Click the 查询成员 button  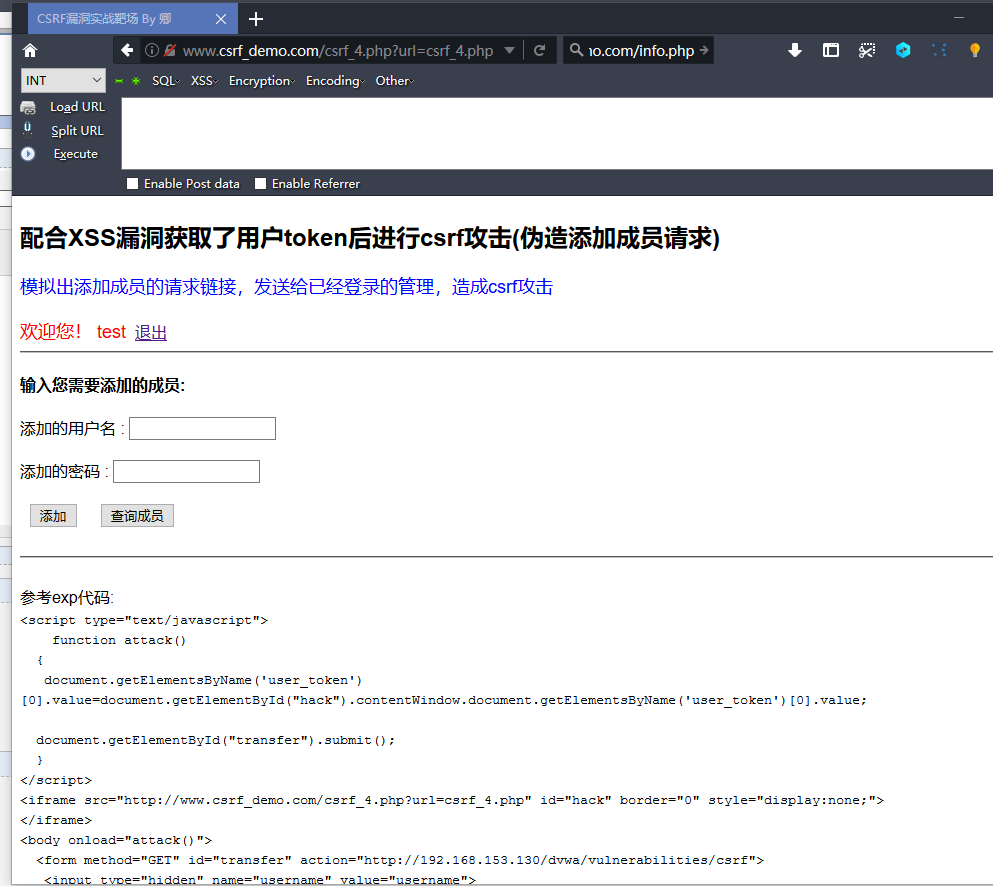tap(137, 516)
